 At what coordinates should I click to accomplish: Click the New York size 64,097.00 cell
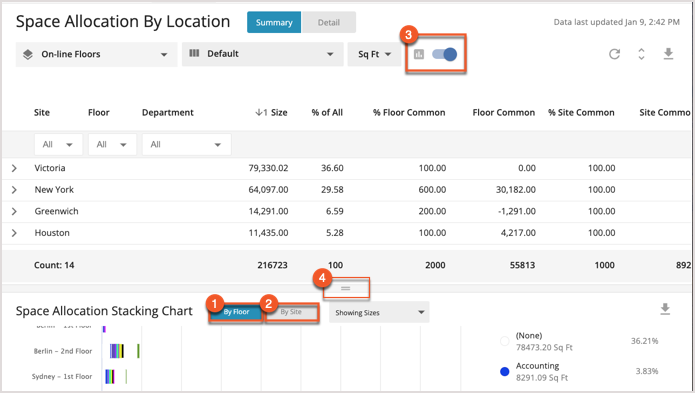point(268,190)
